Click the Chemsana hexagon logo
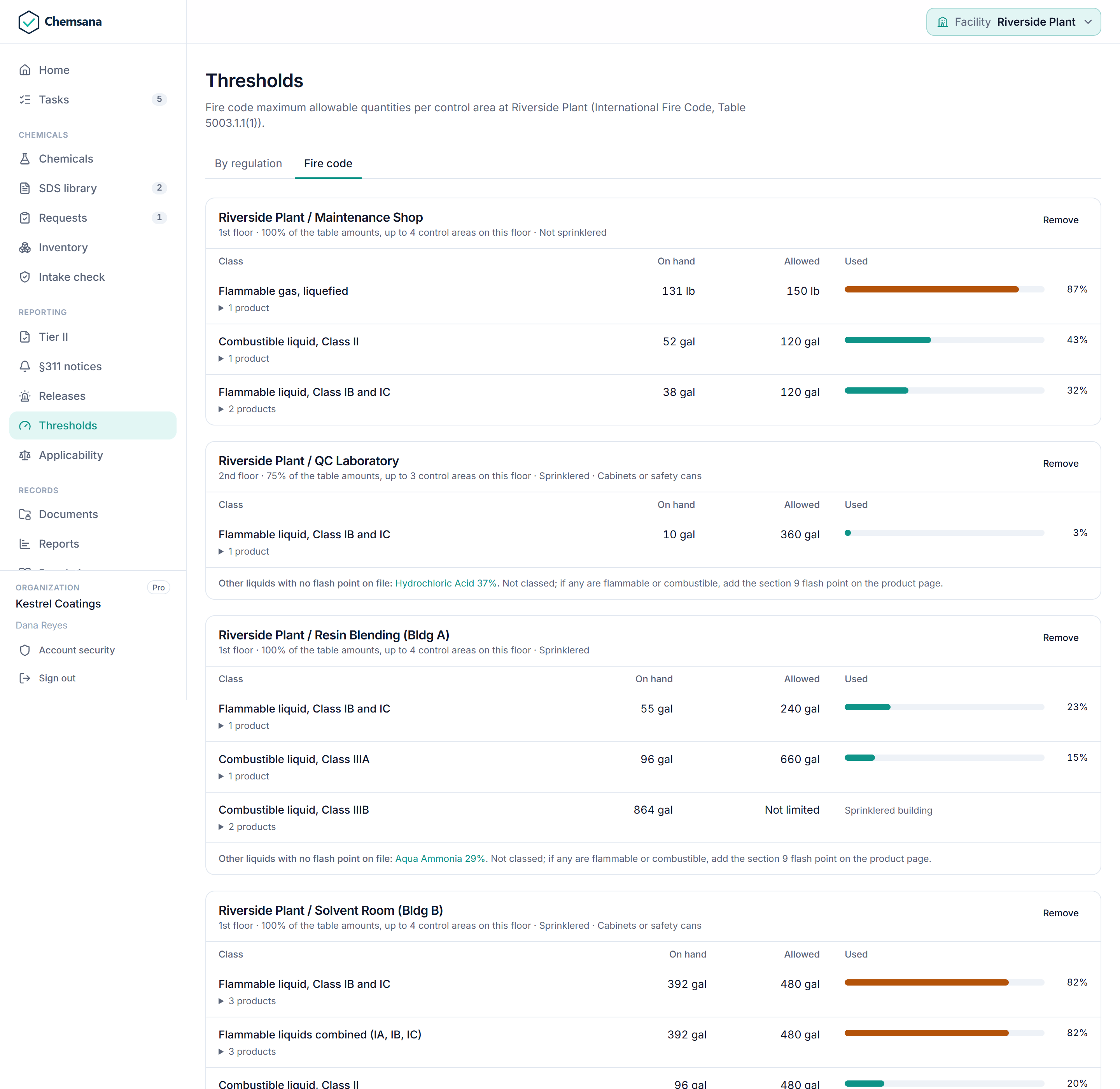Viewport: 1120px width, 1089px height. coord(29,22)
